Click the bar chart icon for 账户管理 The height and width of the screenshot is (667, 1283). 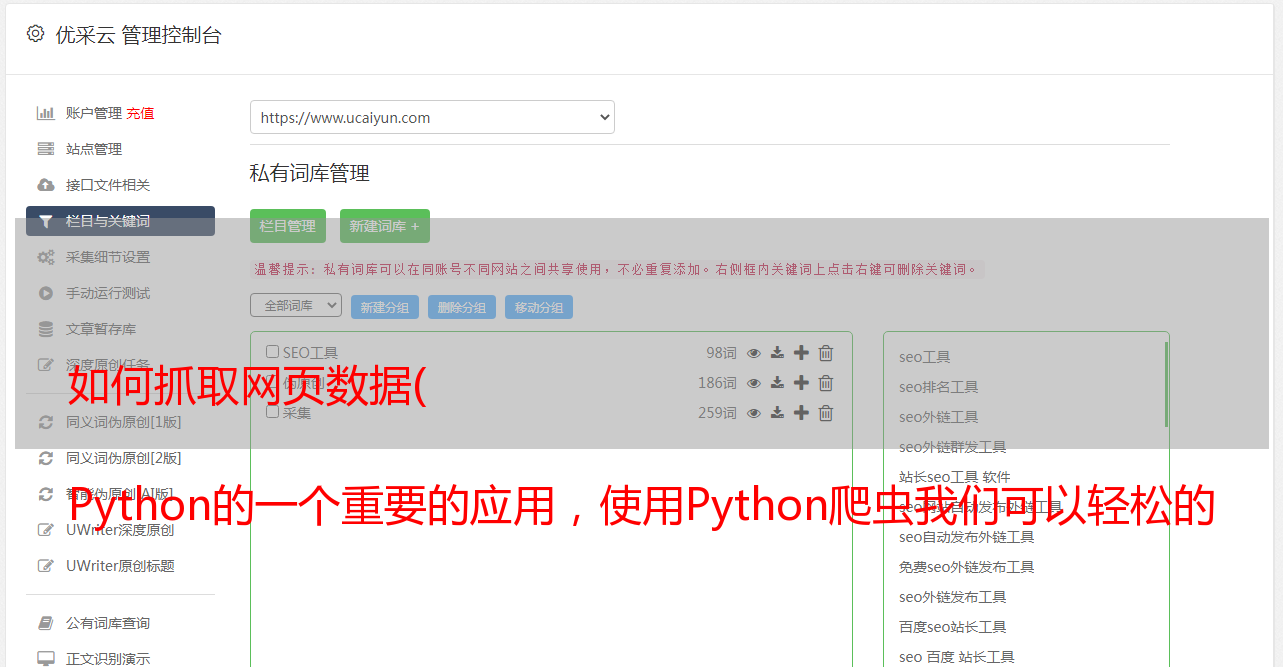click(x=46, y=113)
